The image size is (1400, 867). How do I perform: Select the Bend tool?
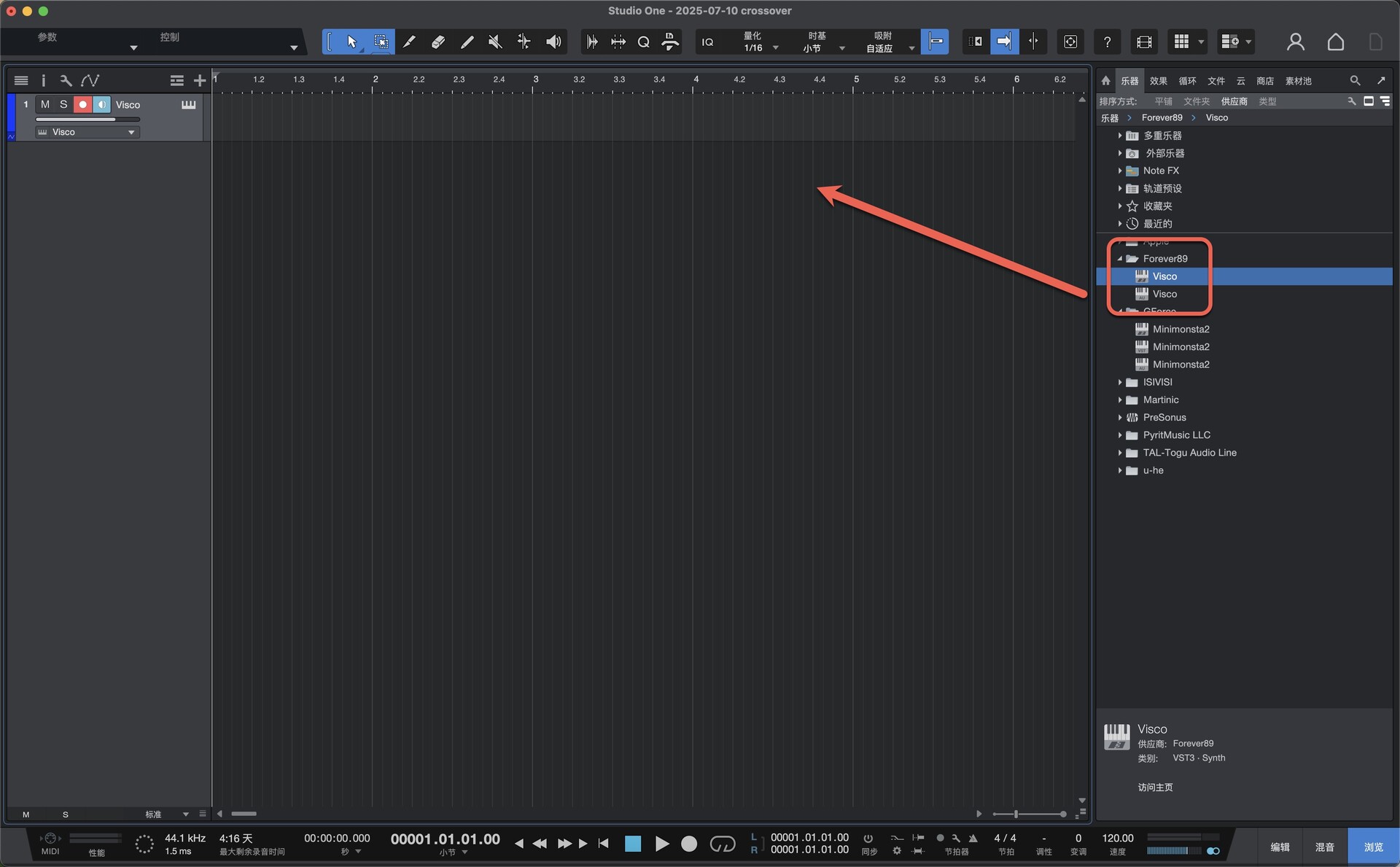(524, 42)
